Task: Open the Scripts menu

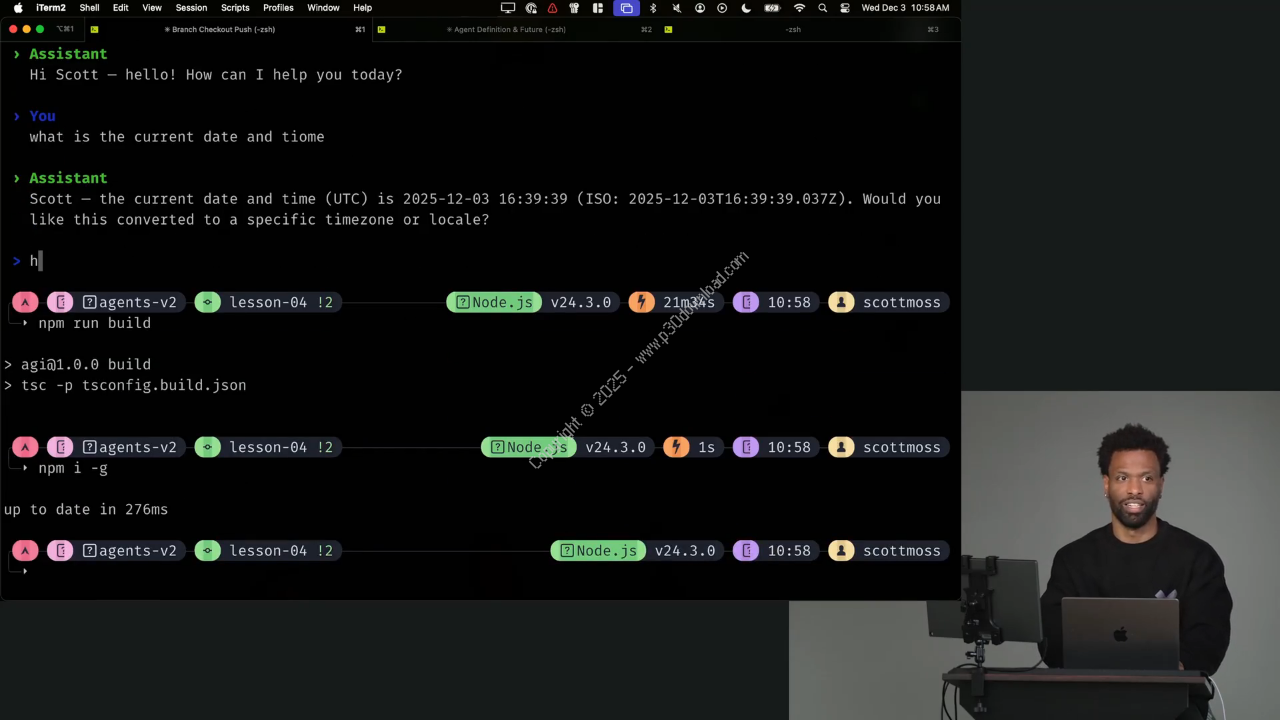Action: click(x=235, y=8)
